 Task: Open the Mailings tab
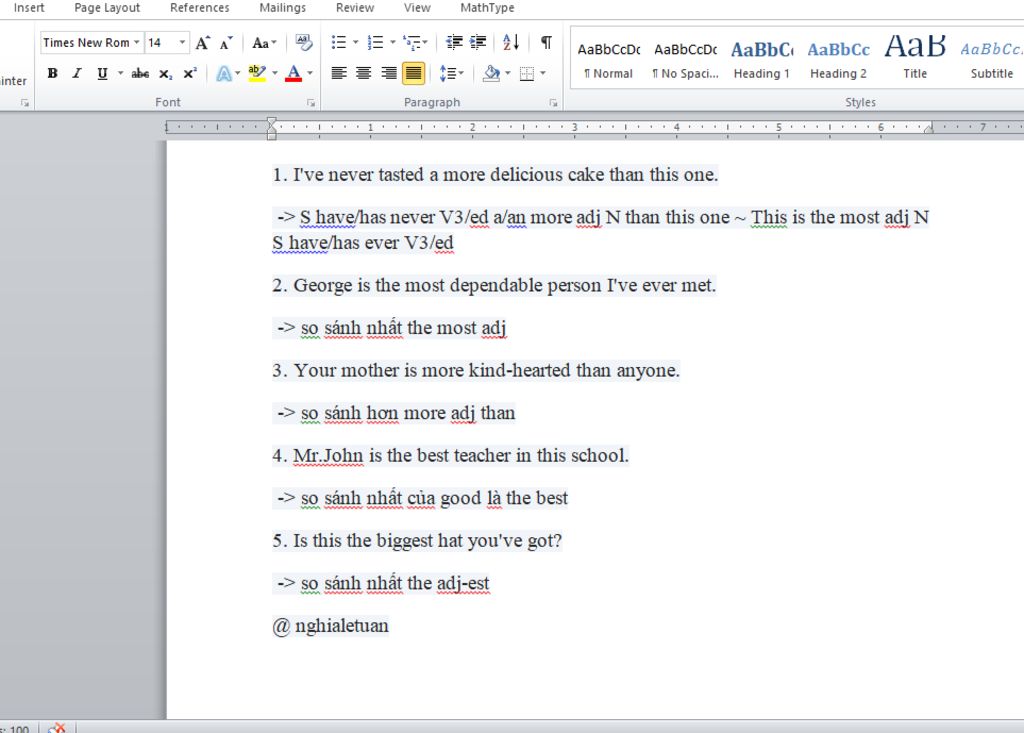click(x=283, y=8)
